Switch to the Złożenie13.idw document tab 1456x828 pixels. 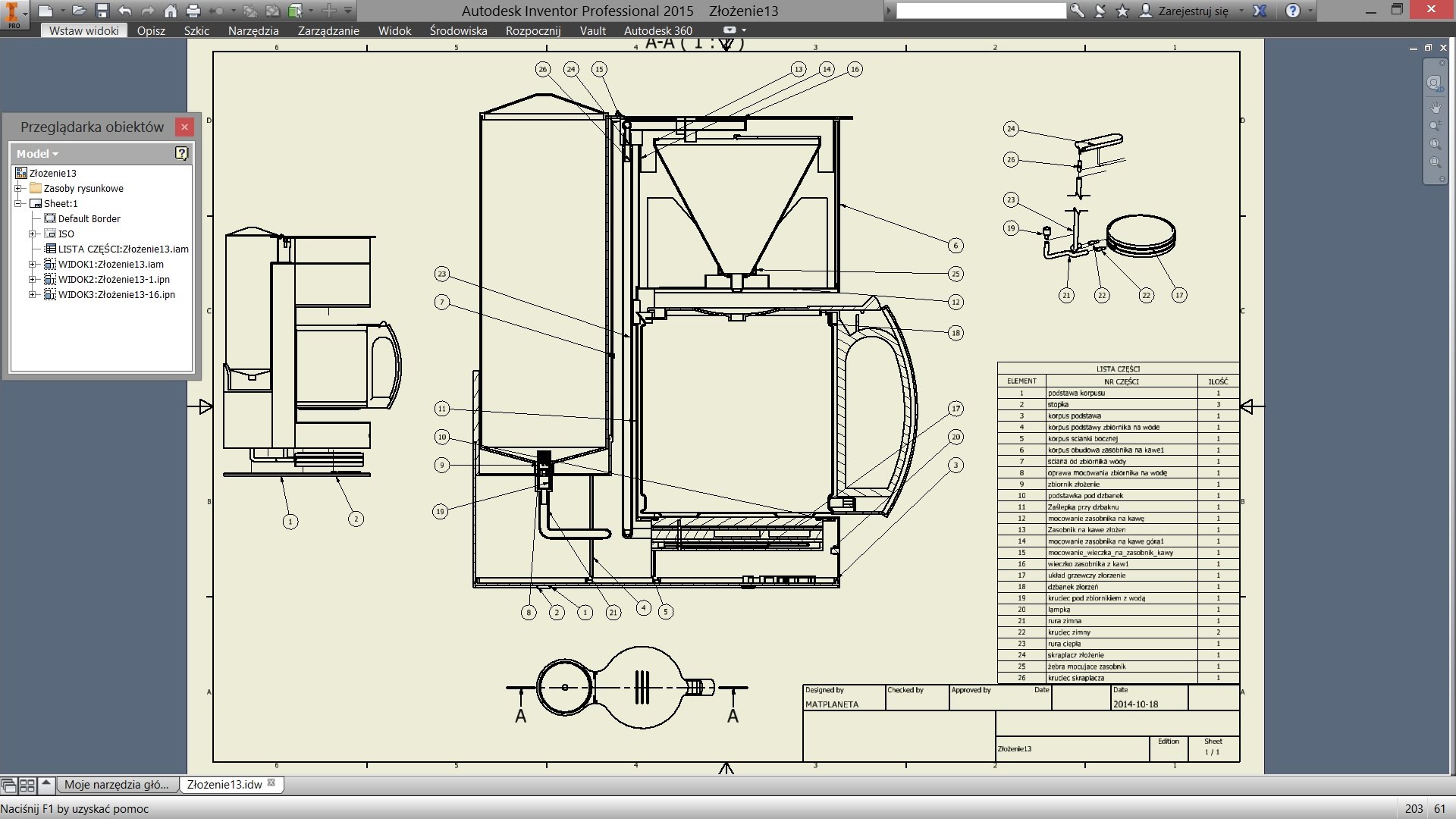pyautogui.click(x=226, y=785)
